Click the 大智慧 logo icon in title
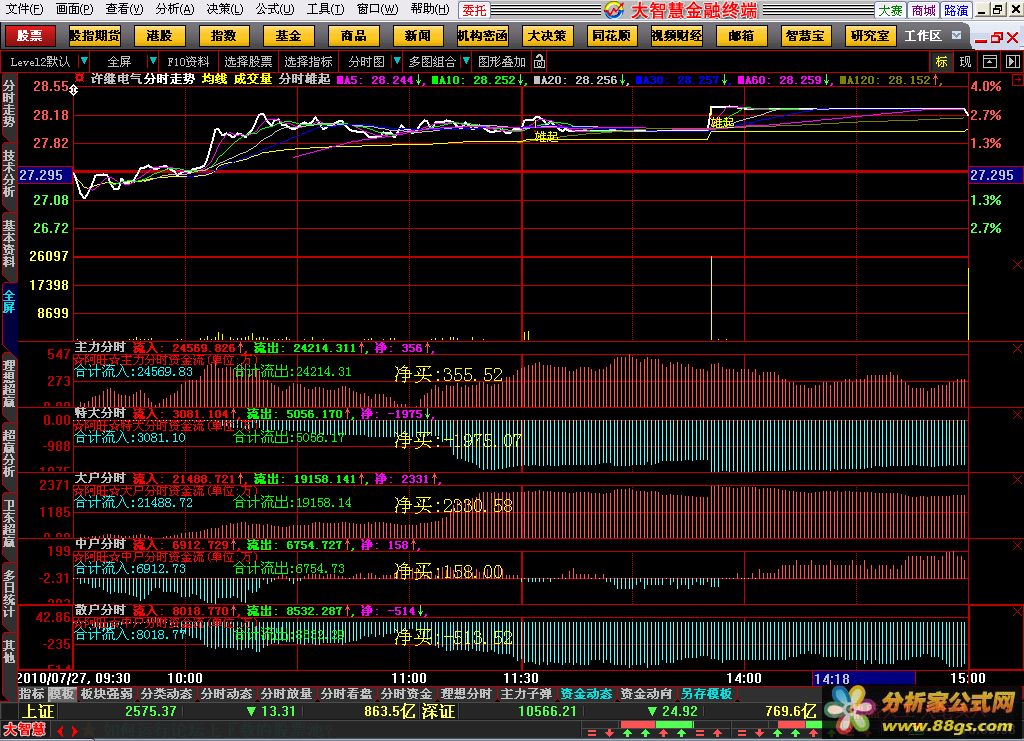The image size is (1024, 741). [x=613, y=10]
